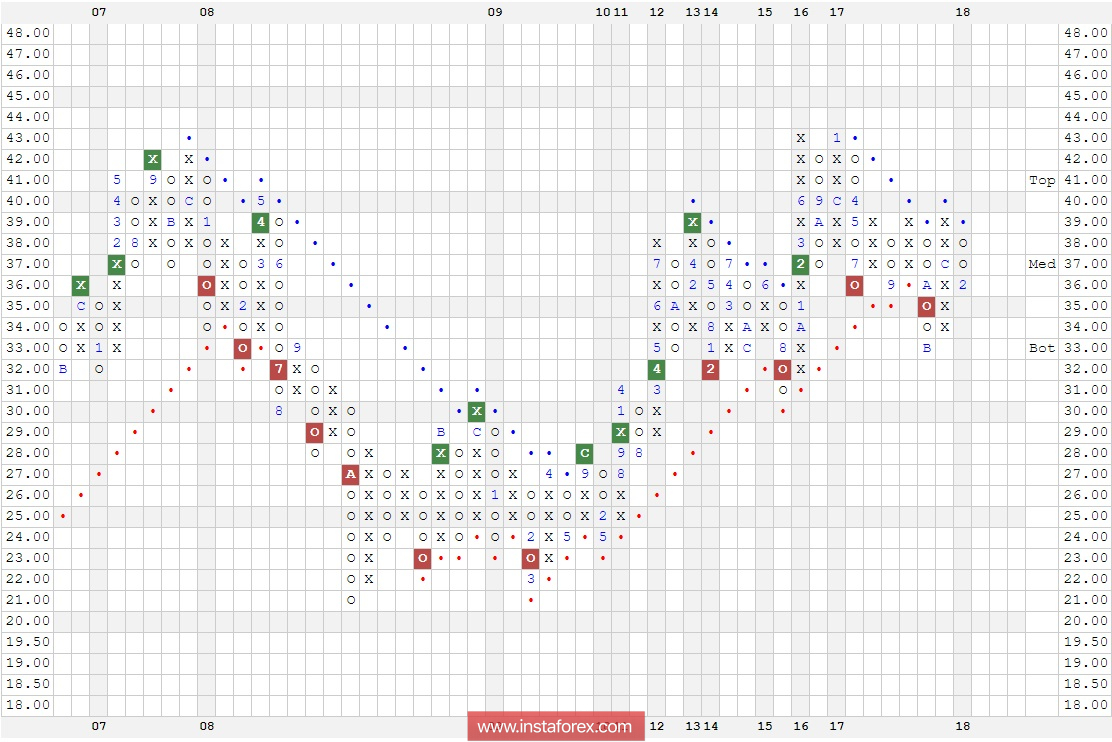The width and height of the screenshot is (1112, 742).
Task: Select the 40.00 price on left axis
Action: point(28,201)
